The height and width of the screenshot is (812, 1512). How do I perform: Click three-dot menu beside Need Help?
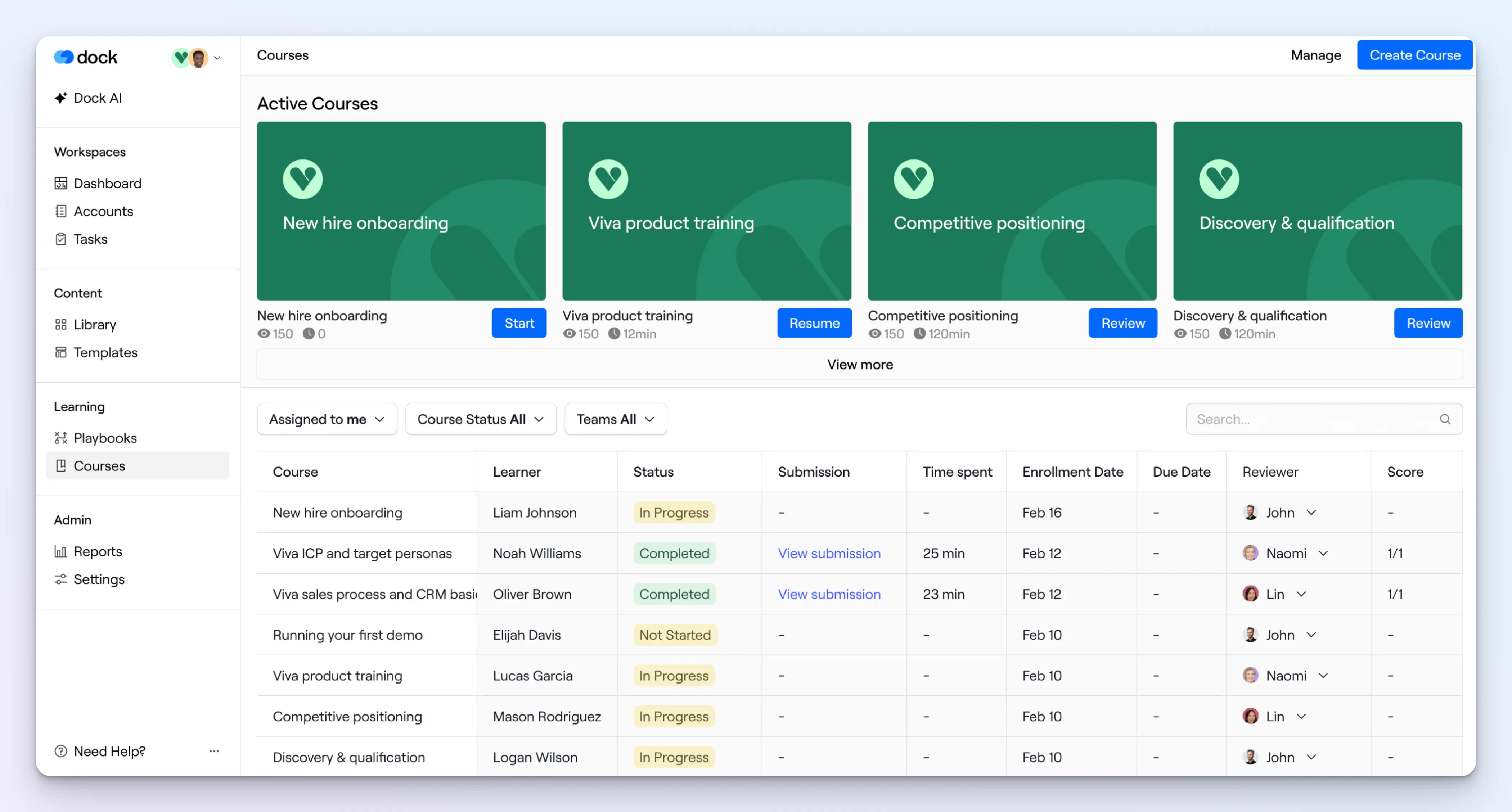pyautogui.click(x=214, y=751)
